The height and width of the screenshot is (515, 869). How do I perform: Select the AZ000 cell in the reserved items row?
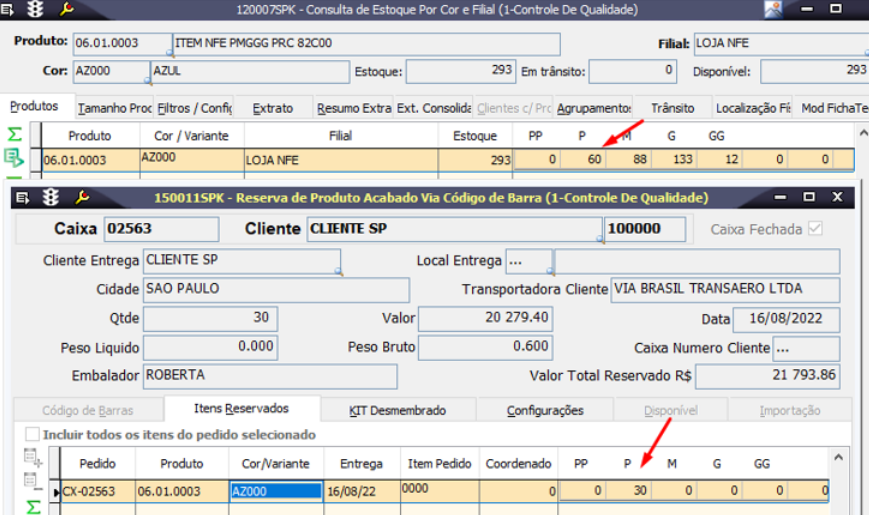click(x=276, y=491)
